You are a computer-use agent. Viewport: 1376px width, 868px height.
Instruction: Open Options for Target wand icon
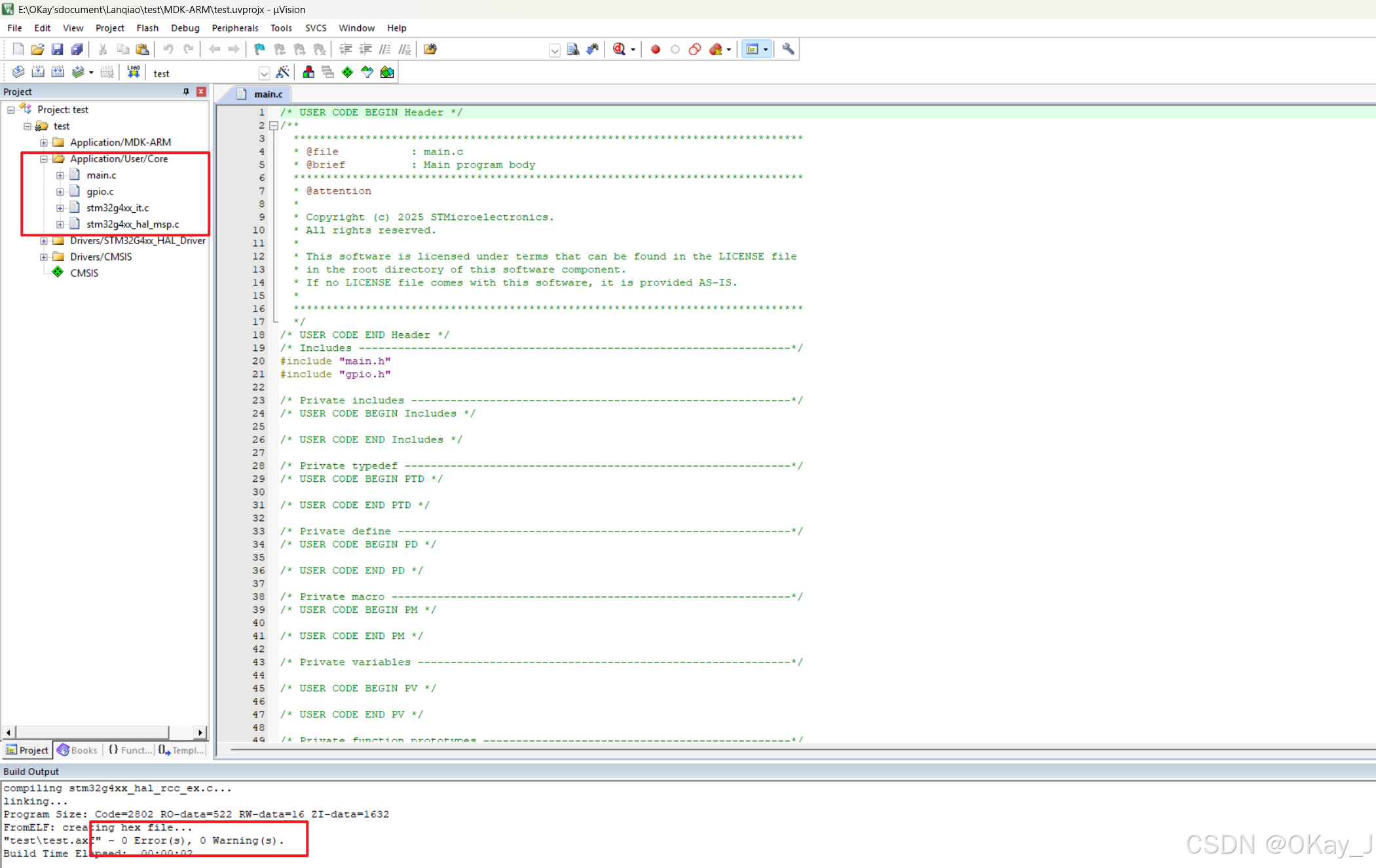point(283,72)
